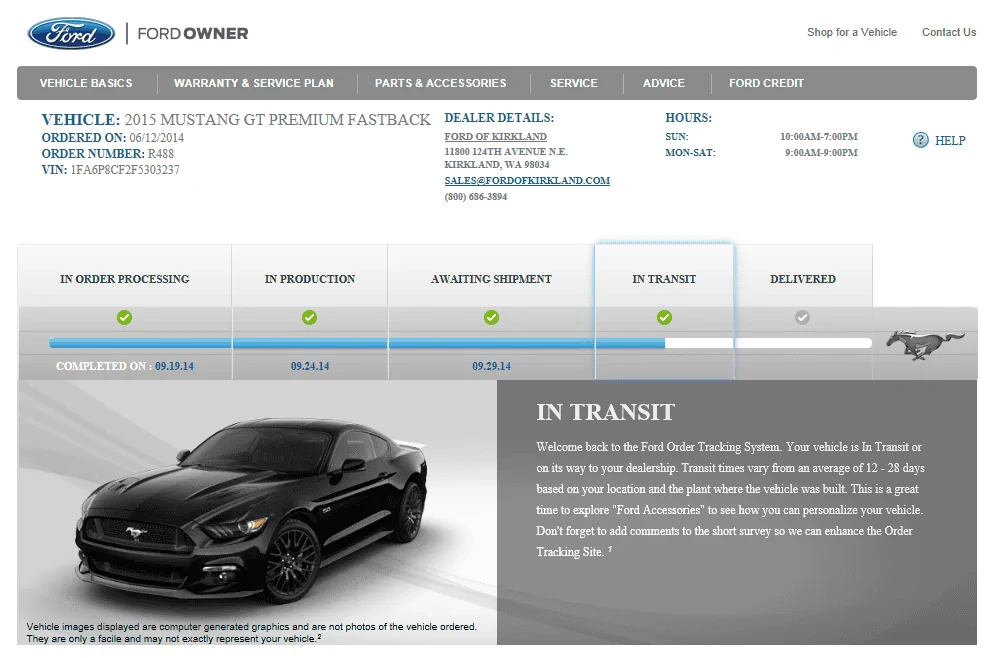Click the green check under In Transit
This screenshot has height=658, width=1008.
pyautogui.click(x=664, y=317)
